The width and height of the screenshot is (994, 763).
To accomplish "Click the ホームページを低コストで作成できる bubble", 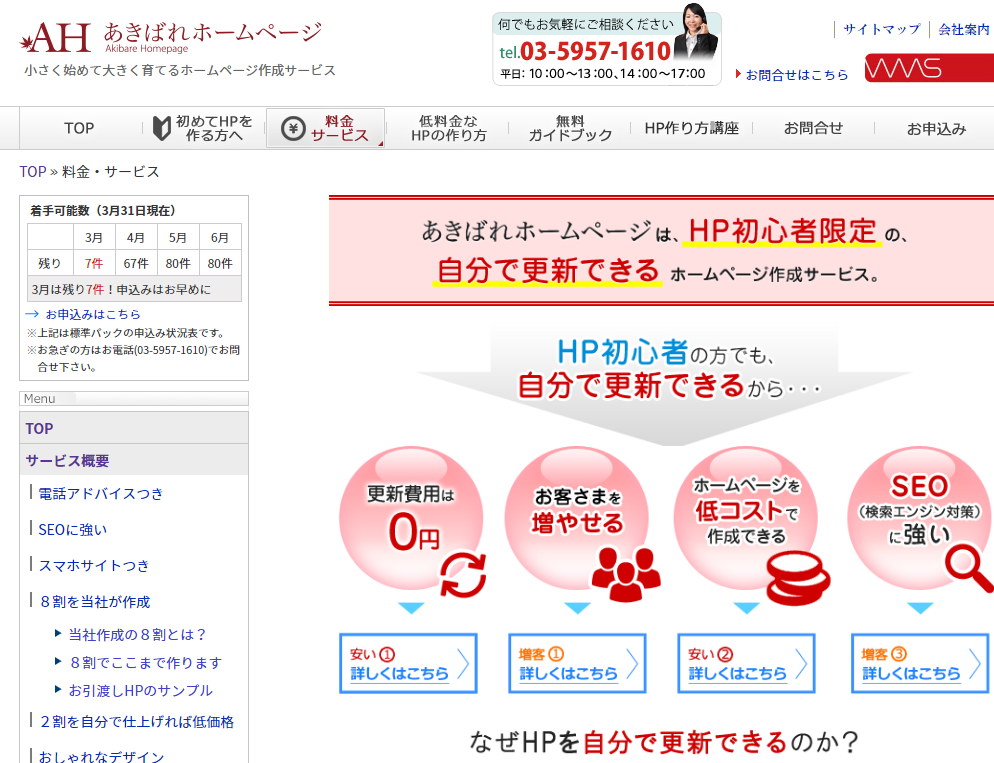I will [x=746, y=520].
